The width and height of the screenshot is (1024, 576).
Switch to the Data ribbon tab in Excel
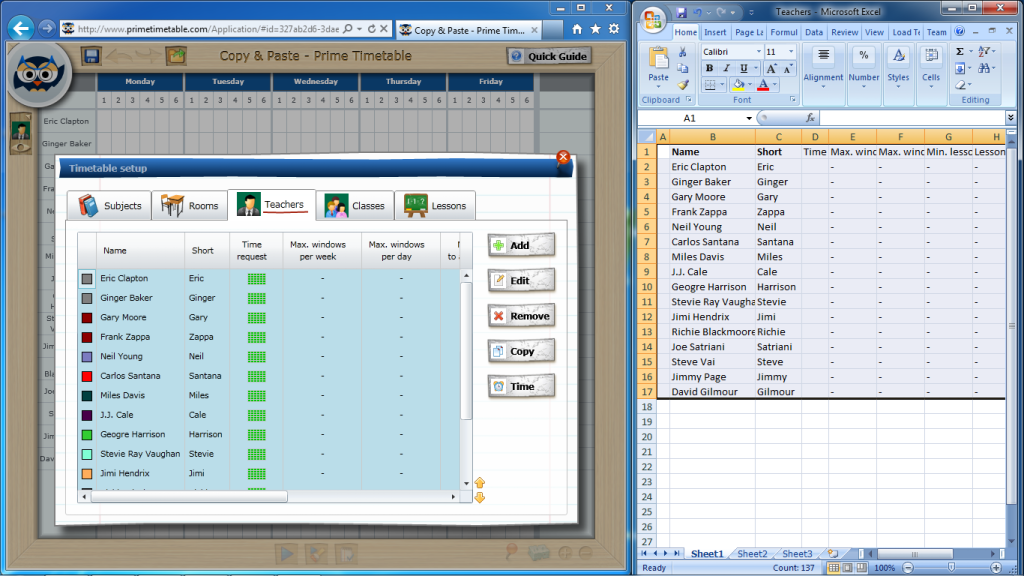pyautogui.click(x=814, y=32)
